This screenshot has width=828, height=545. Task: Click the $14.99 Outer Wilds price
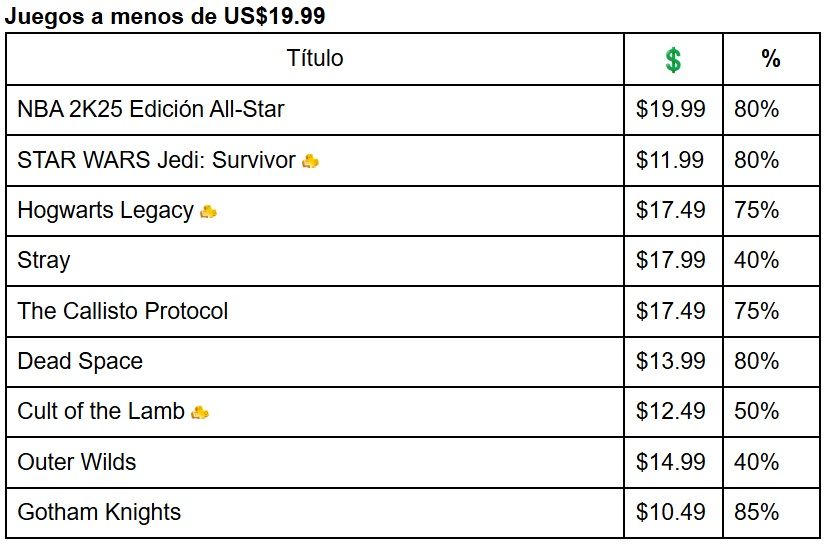(671, 462)
